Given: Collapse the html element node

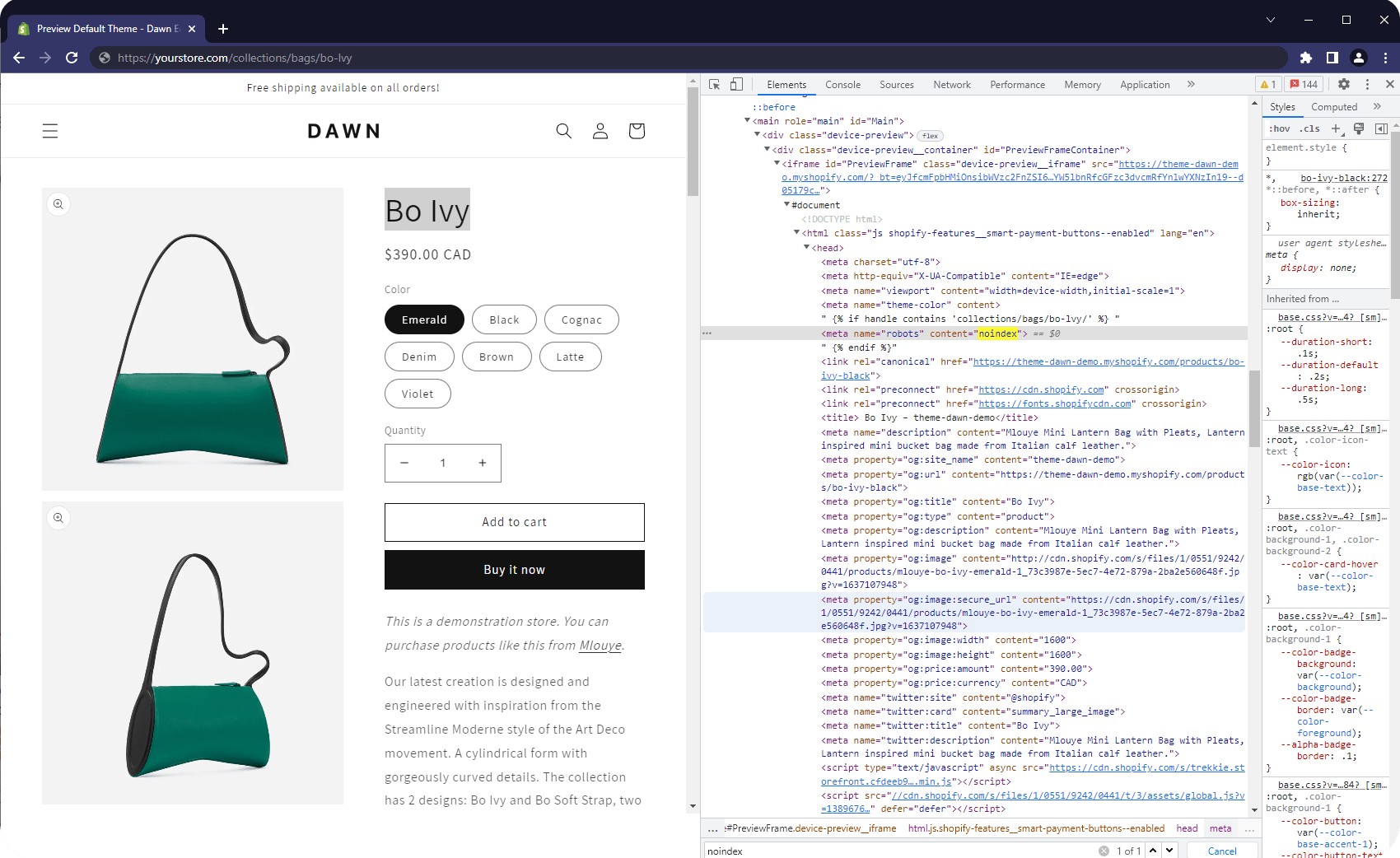Looking at the screenshot, I should (796, 232).
